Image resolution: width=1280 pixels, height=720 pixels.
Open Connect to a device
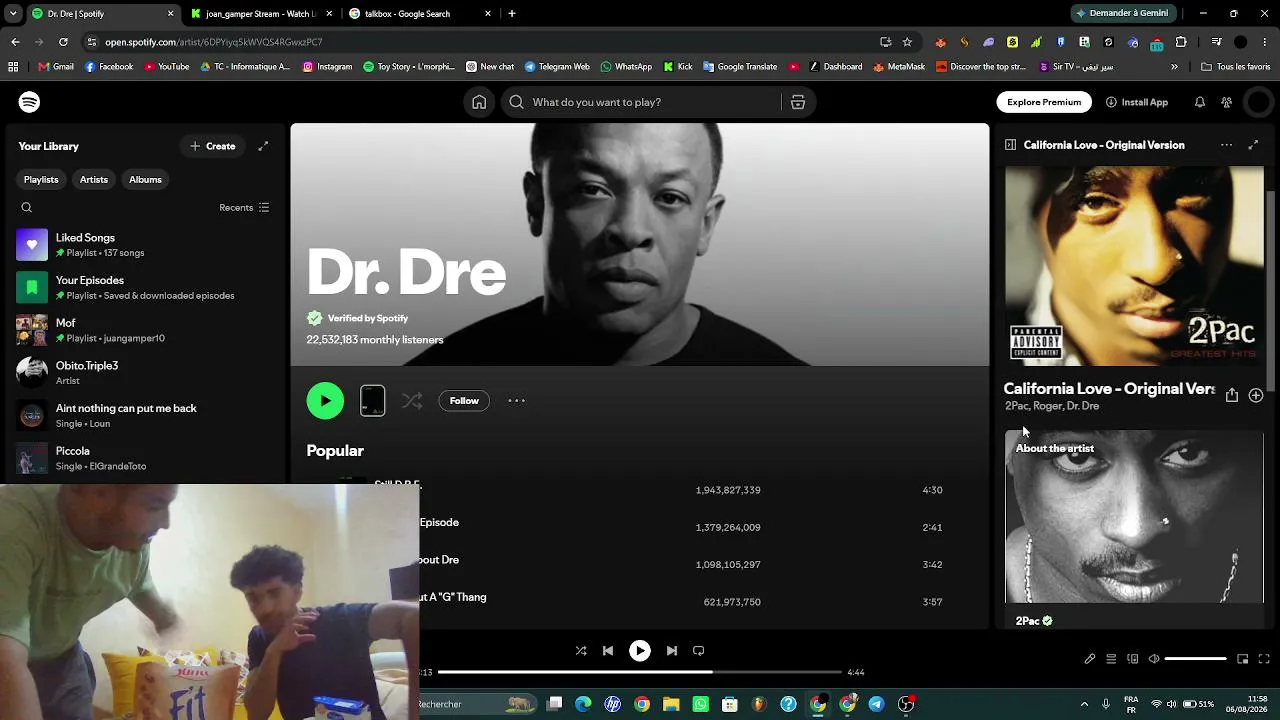[x=1133, y=659]
